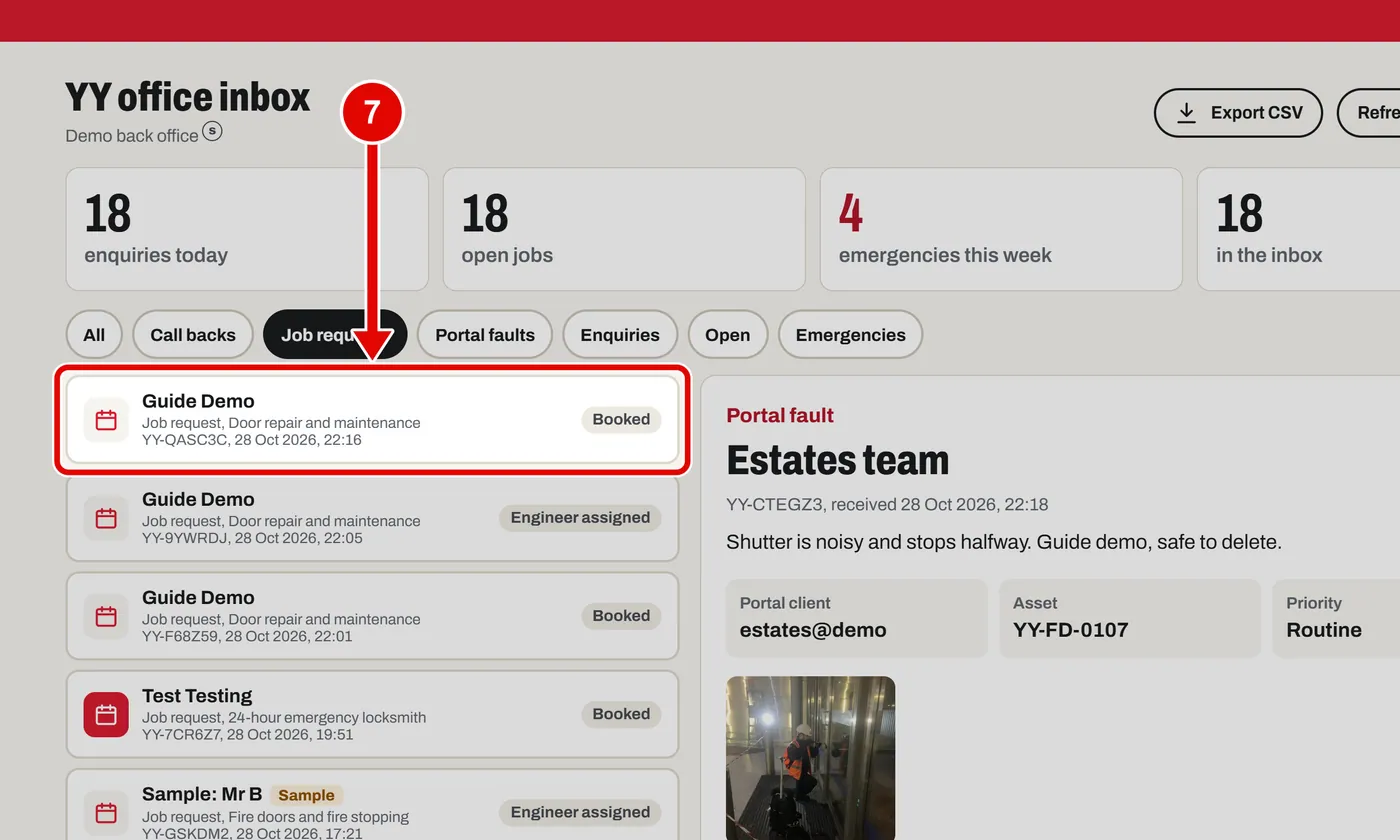The width and height of the screenshot is (1400, 840).
Task: Click the Priority Routine field
Action: 1336,618
